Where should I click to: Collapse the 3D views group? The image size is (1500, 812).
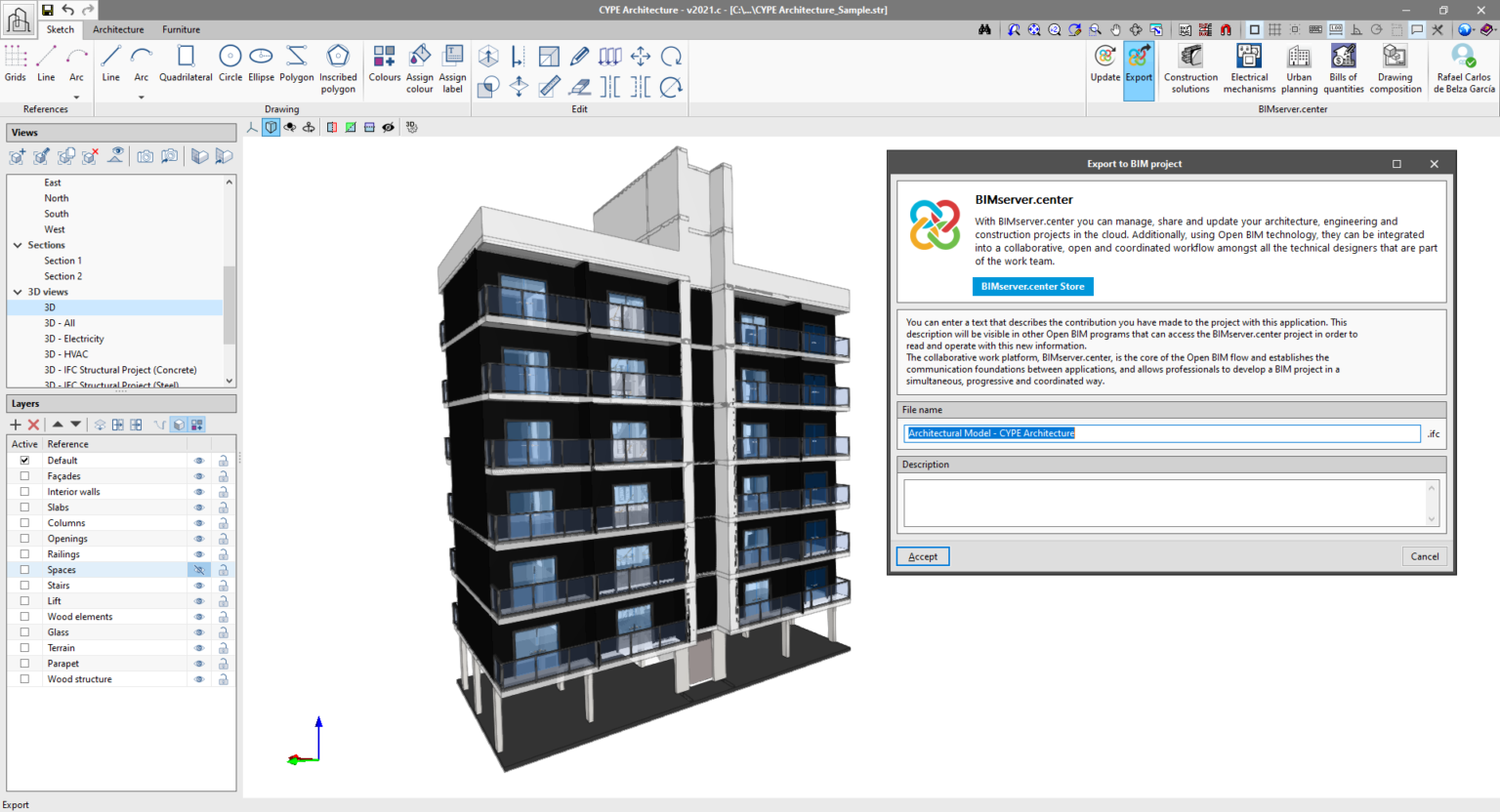(16, 291)
